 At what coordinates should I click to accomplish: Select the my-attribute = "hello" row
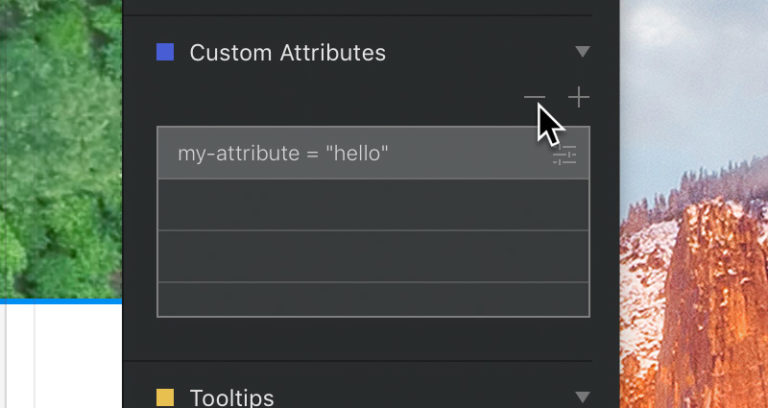click(x=350, y=154)
